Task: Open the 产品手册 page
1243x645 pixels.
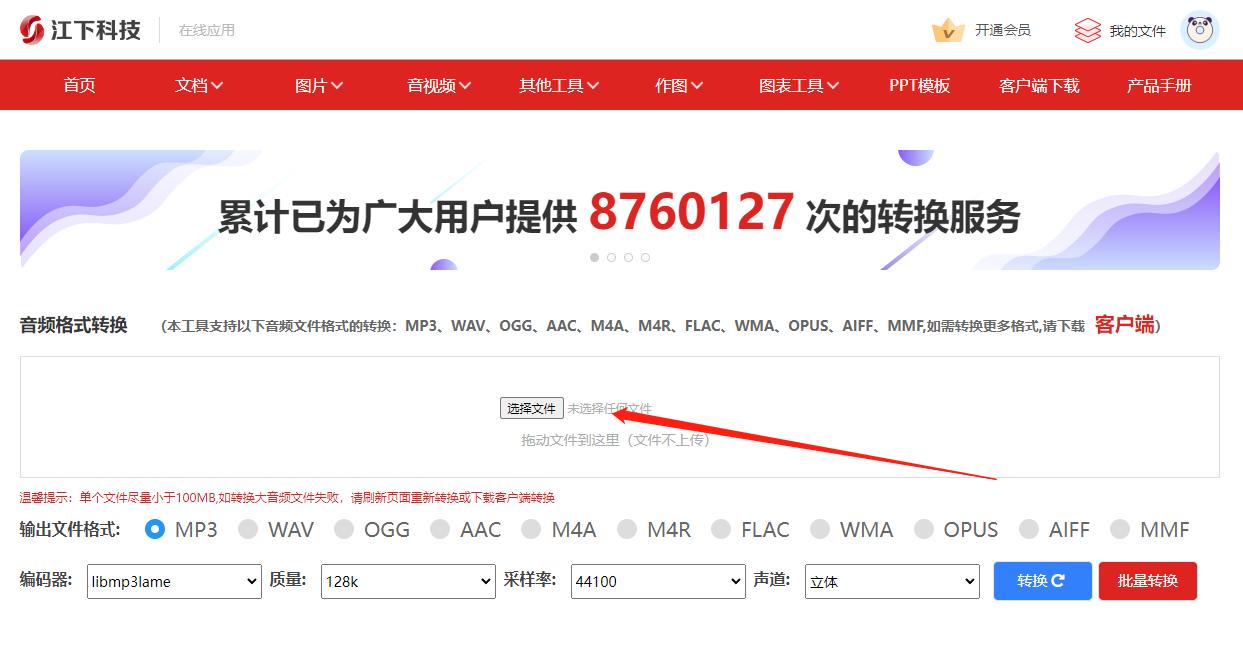Action: tap(1158, 85)
